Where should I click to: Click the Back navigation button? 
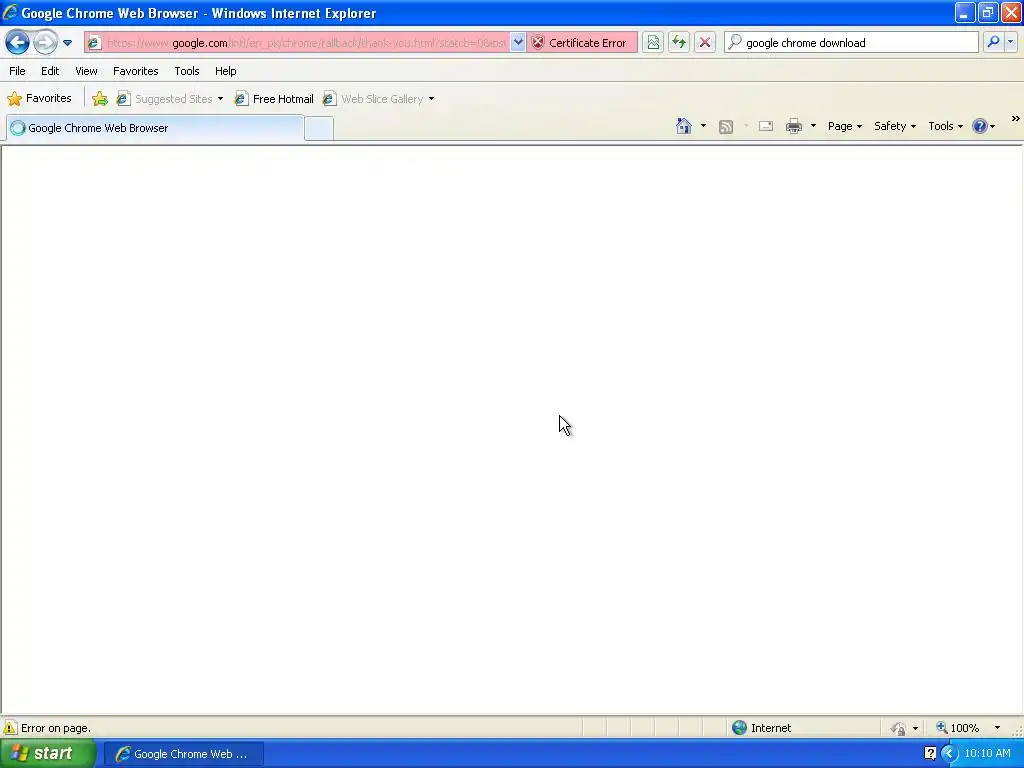tap(17, 42)
